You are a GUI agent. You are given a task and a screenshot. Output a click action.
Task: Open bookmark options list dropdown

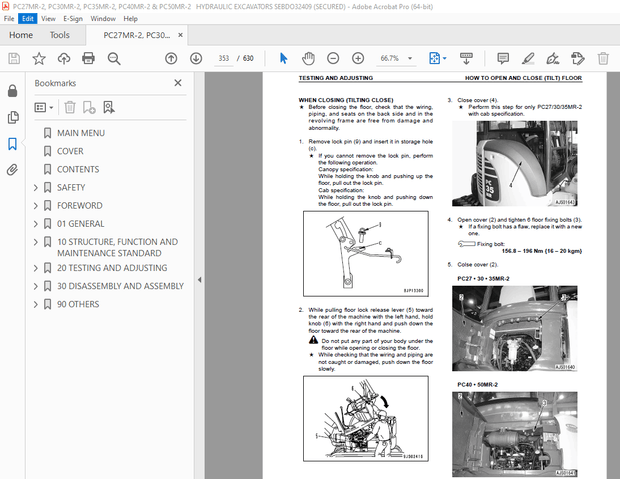(x=44, y=107)
